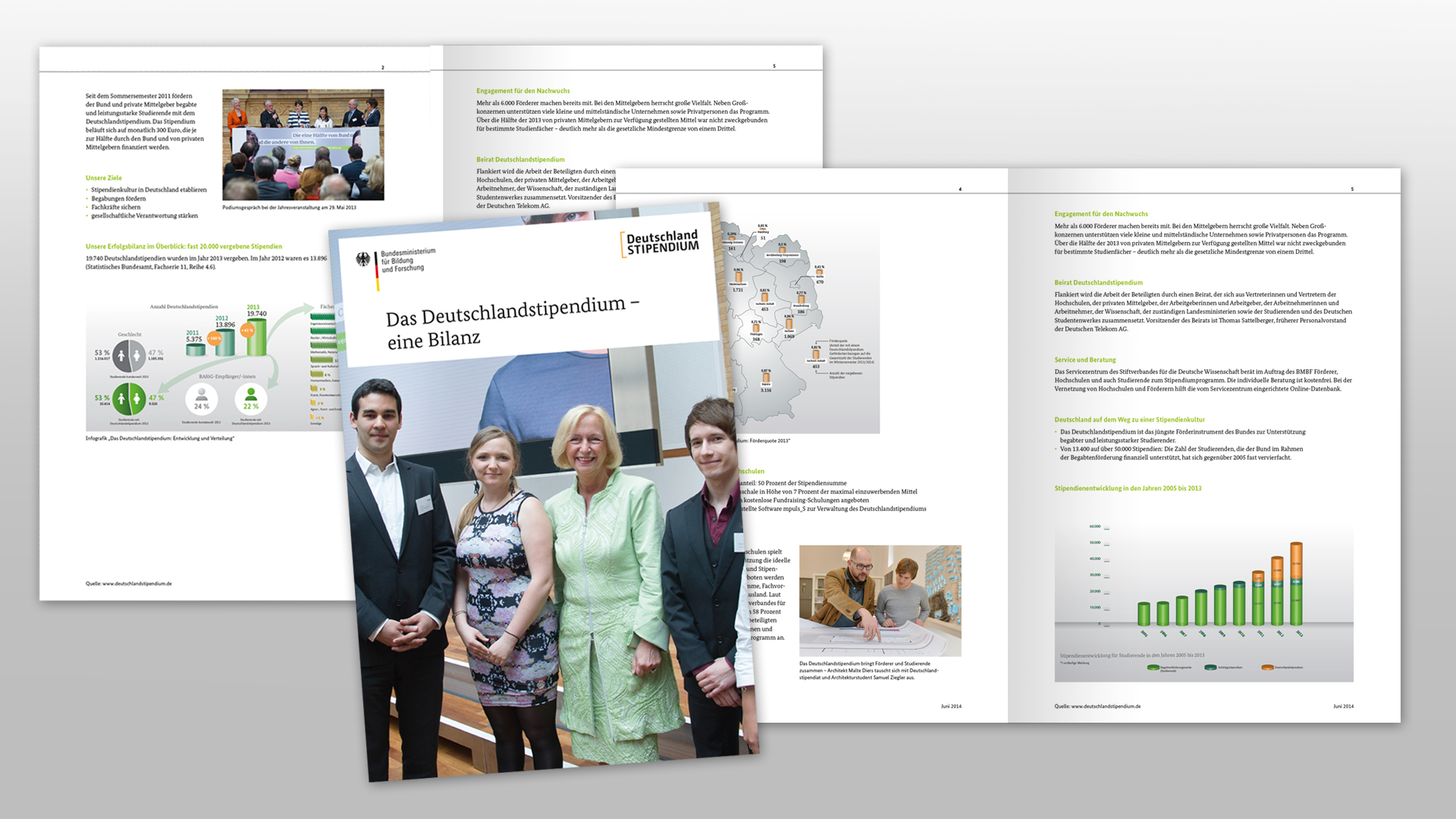Click the Thüringen marker showing 368
This screenshot has height=819, width=1456.
coord(756,331)
